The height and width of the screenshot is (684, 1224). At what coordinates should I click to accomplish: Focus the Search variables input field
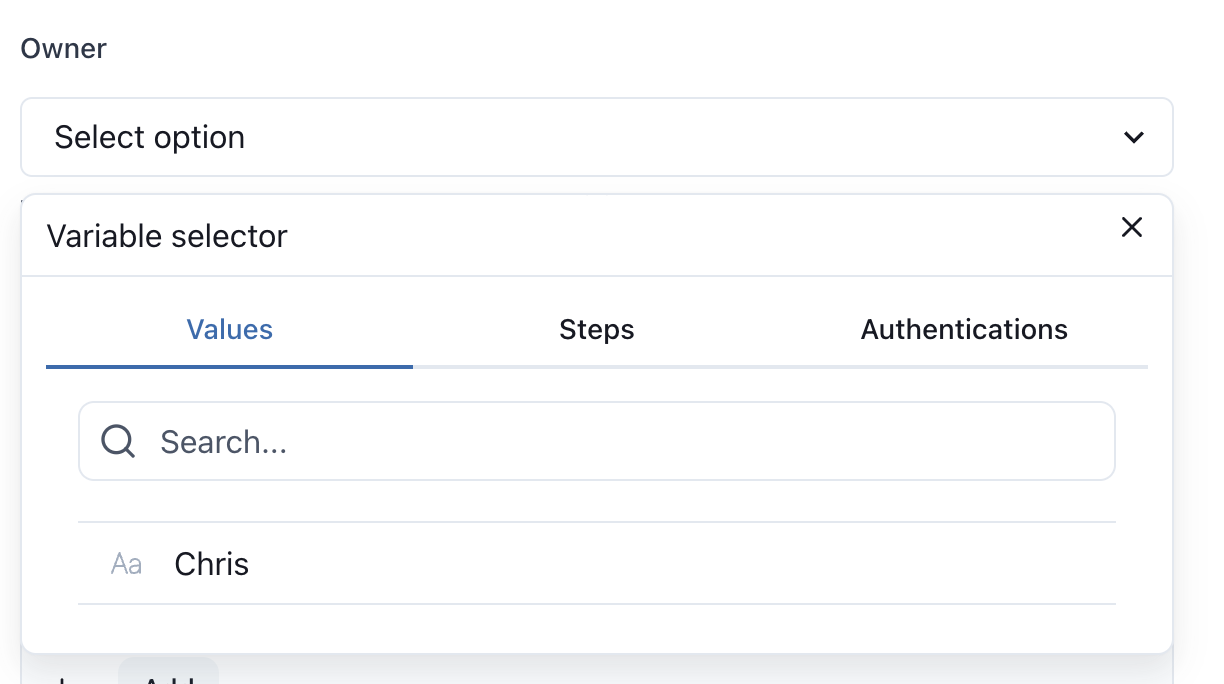click(x=596, y=441)
